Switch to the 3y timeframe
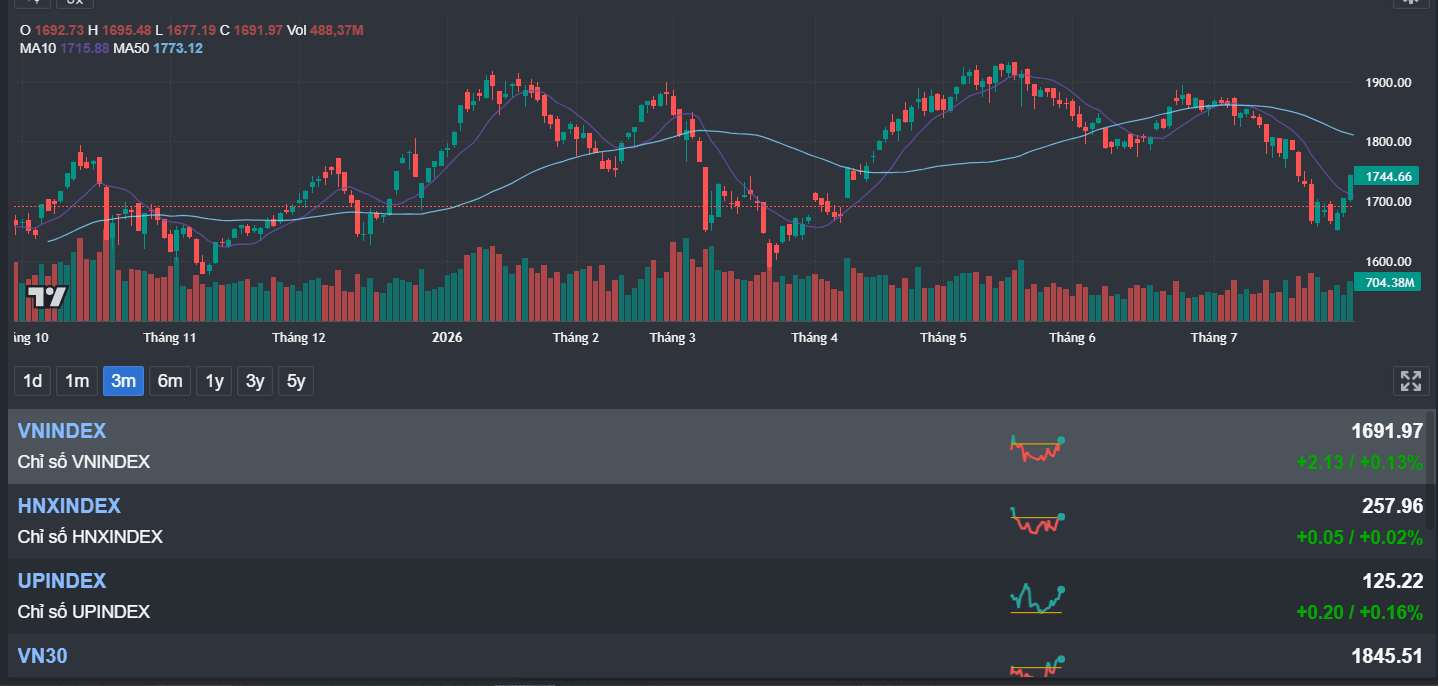1438x686 pixels. 255,381
